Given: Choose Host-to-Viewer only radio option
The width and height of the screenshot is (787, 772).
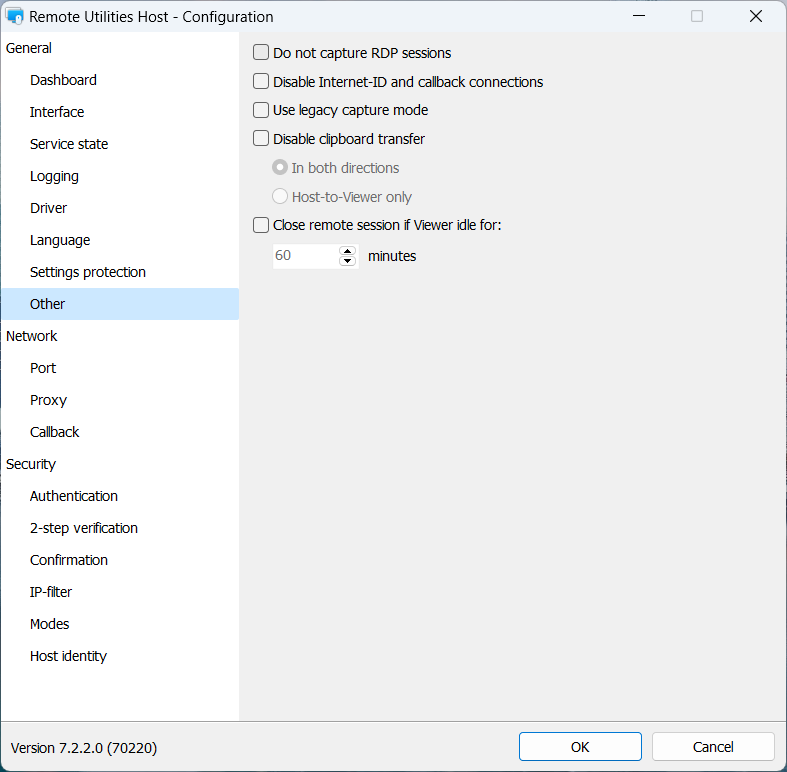Looking at the screenshot, I should tap(280, 197).
